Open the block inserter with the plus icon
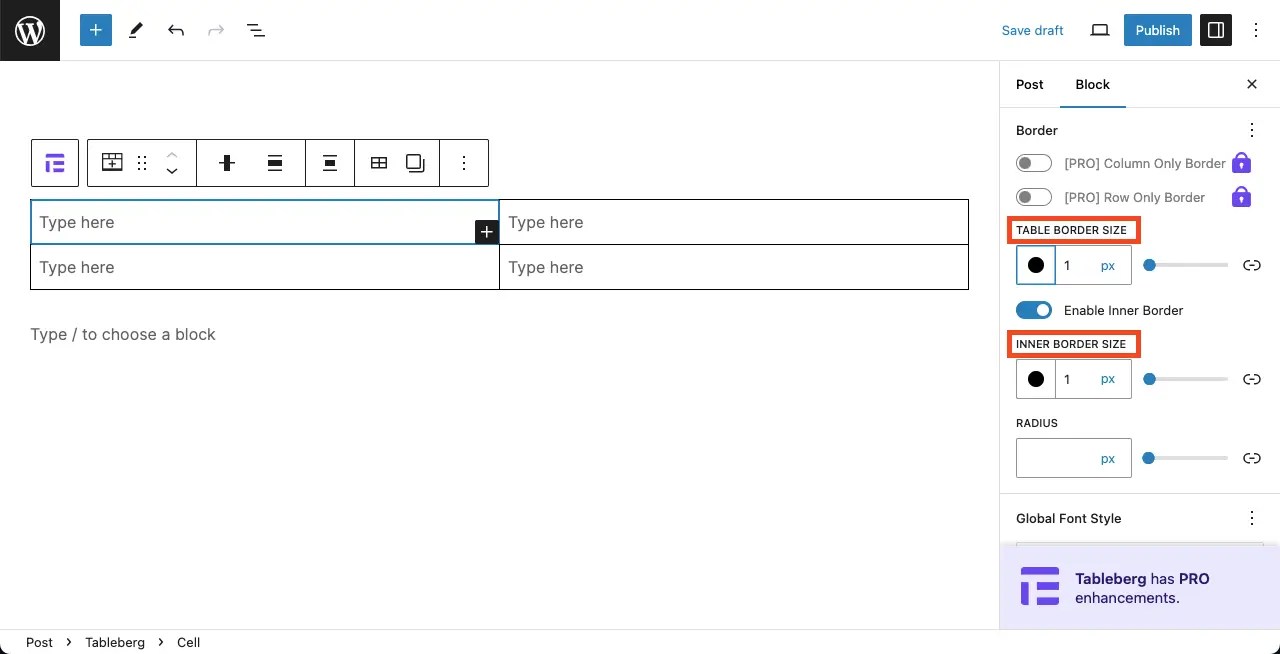Image resolution: width=1280 pixels, height=654 pixels. [95, 30]
